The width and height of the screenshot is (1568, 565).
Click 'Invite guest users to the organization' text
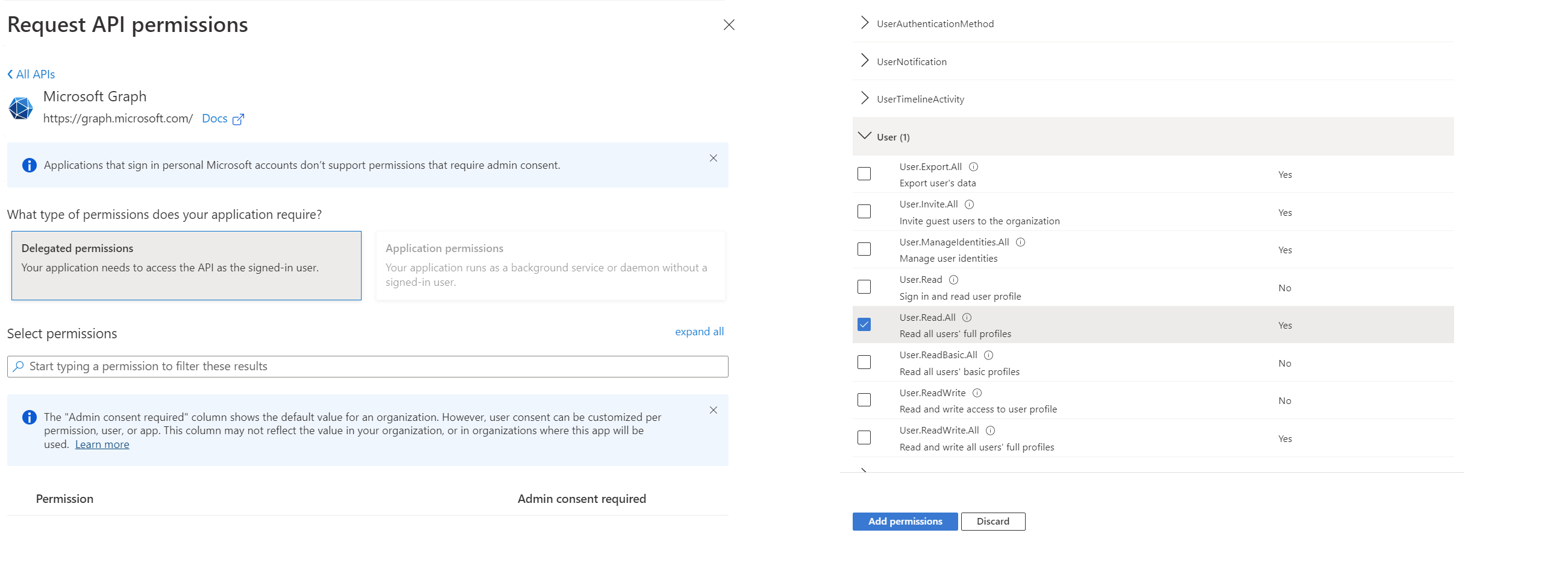coord(979,221)
